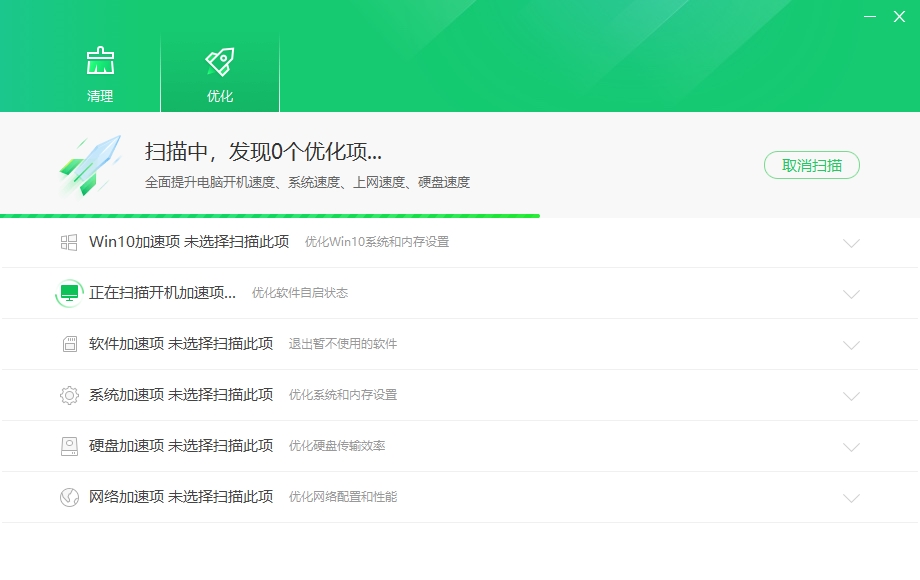The width and height of the screenshot is (920, 580).
Task: Click the green monitor startup scan icon
Action: [69, 293]
